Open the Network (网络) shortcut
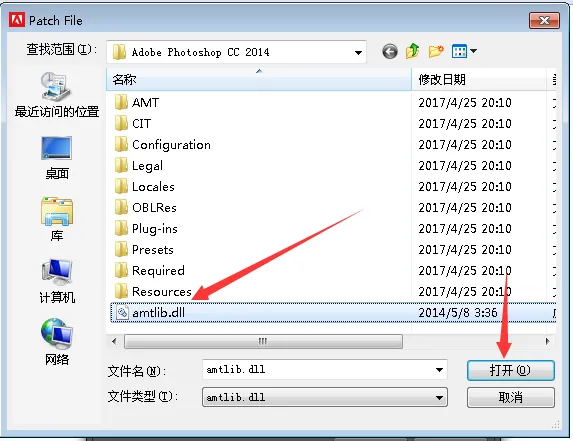 [57, 342]
